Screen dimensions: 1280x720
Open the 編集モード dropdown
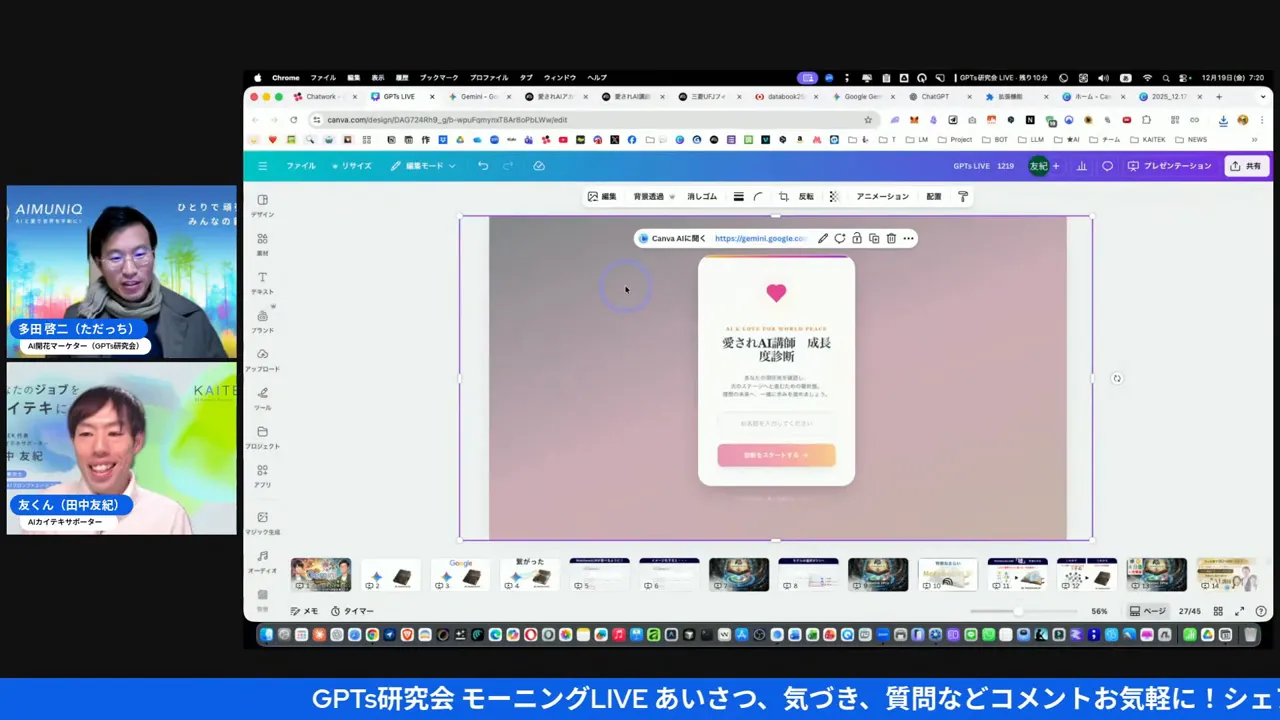click(425, 166)
